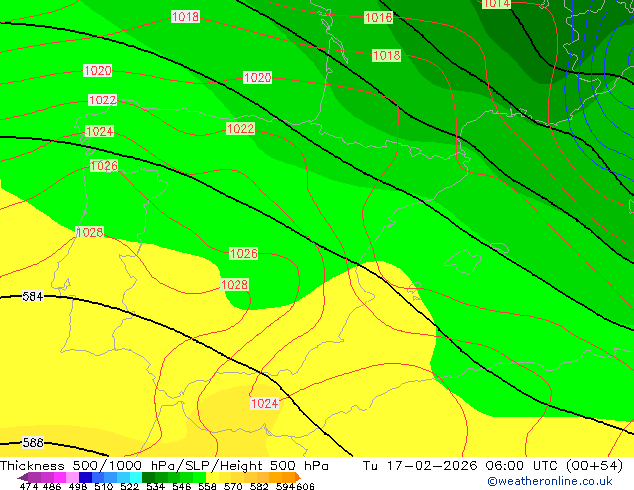Click the legend value 522
Image resolution: width=634 pixels, height=490 pixels.
[x=129, y=486]
